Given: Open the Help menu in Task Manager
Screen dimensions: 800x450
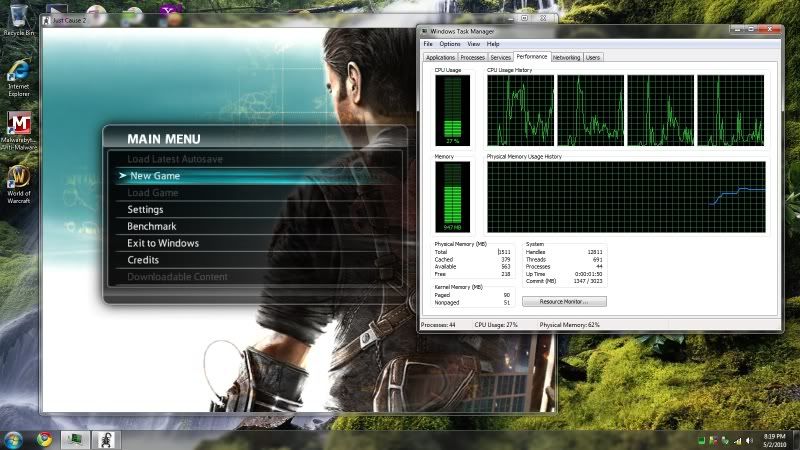Looking at the screenshot, I should coord(492,44).
